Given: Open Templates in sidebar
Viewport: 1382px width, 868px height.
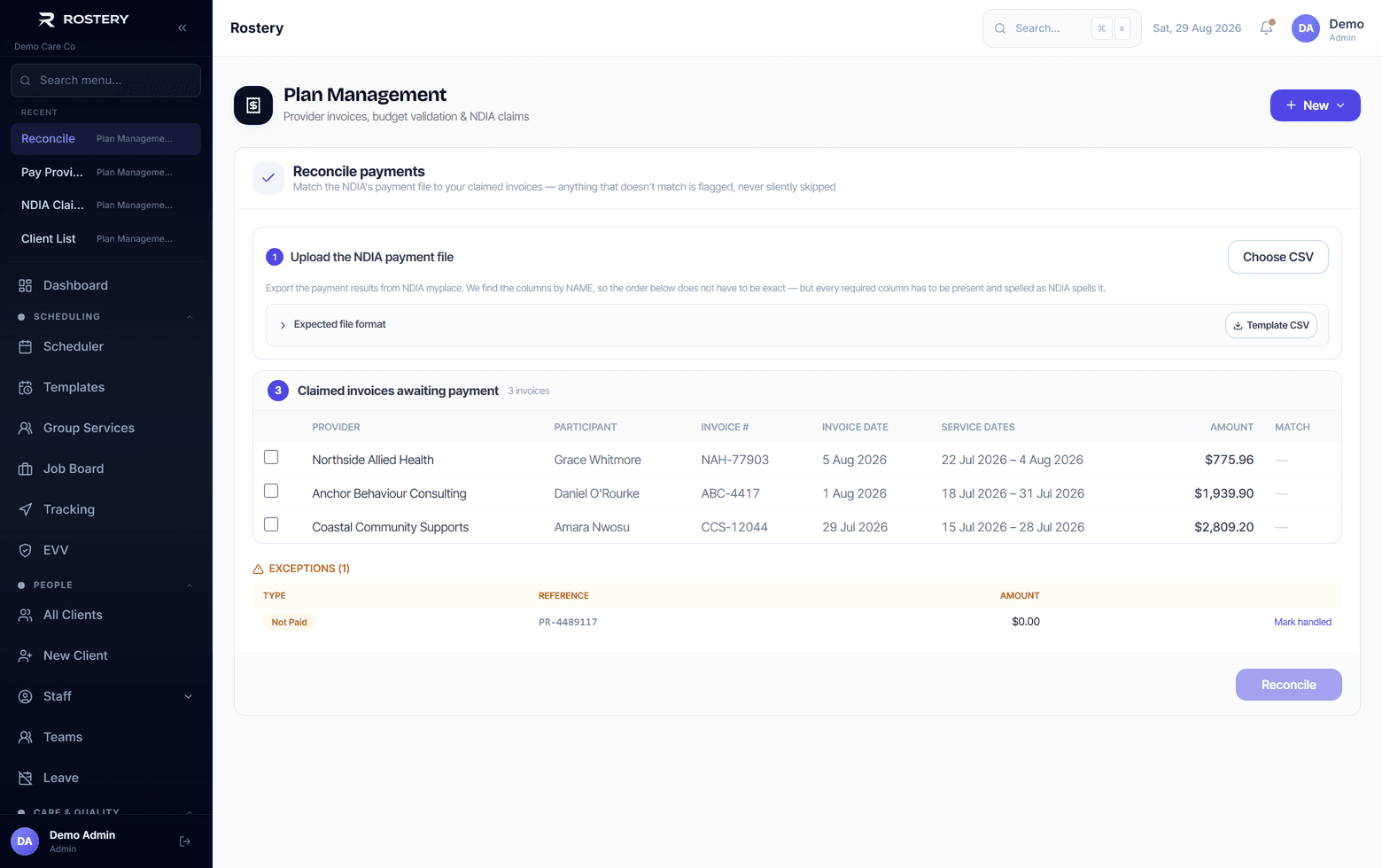Looking at the screenshot, I should [x=106, y=387].
